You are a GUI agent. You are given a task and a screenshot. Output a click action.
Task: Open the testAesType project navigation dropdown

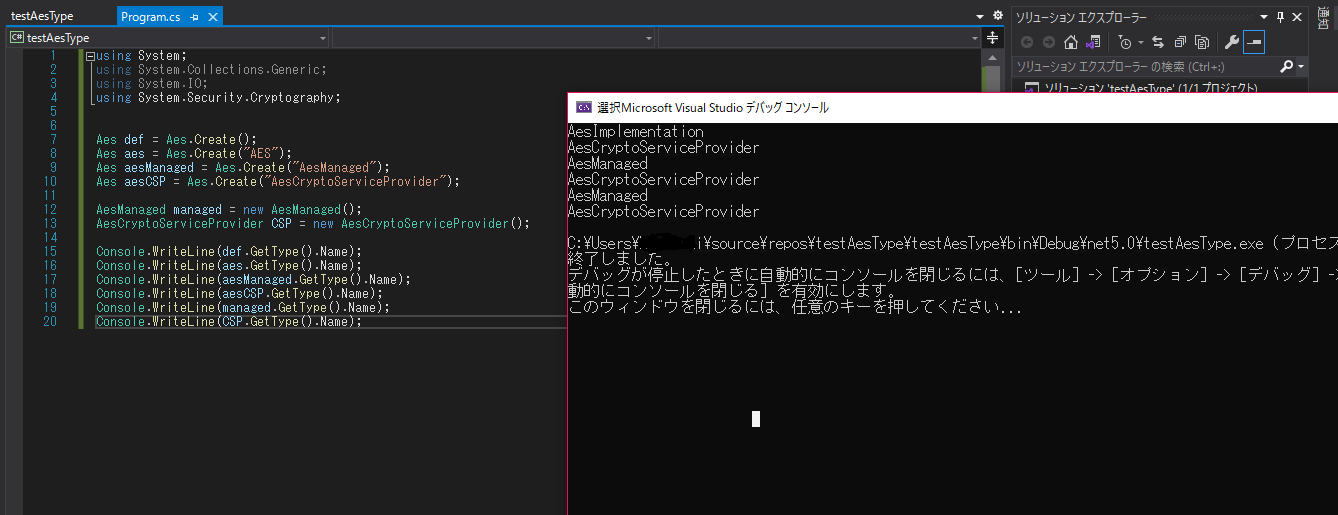(168, 38)
